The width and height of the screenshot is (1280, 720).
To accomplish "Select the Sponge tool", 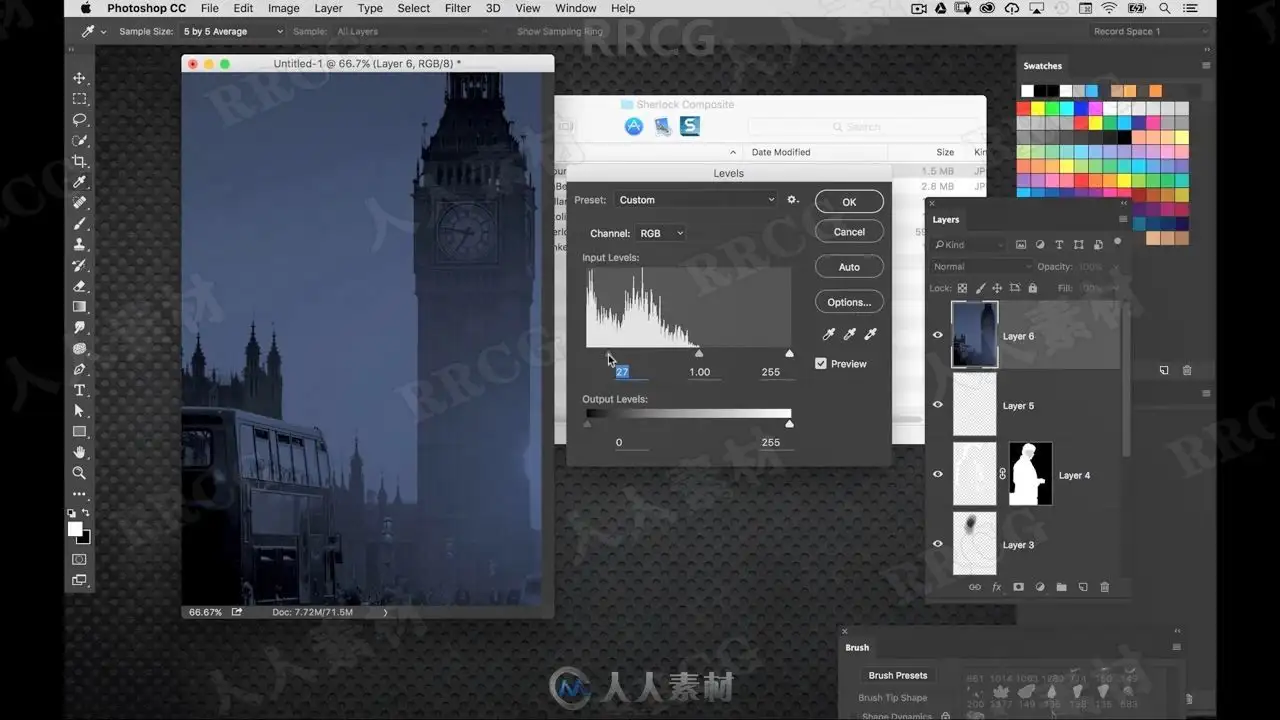I will coord(79,349).
